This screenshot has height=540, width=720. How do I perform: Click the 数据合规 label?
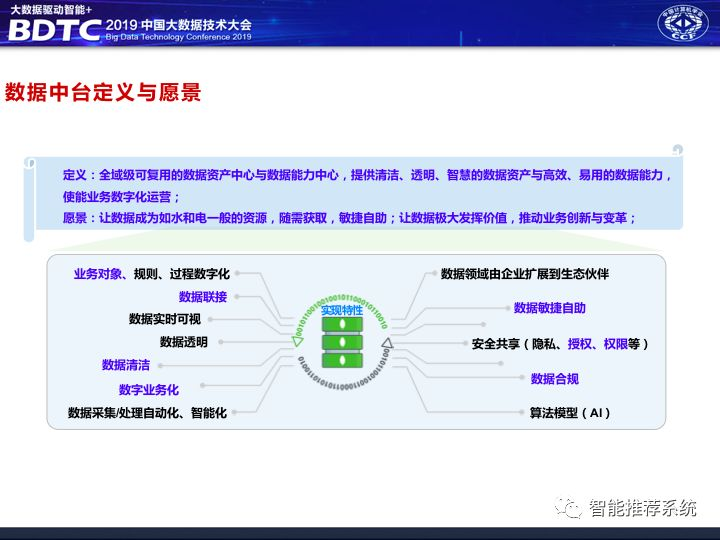click(555, 379)
